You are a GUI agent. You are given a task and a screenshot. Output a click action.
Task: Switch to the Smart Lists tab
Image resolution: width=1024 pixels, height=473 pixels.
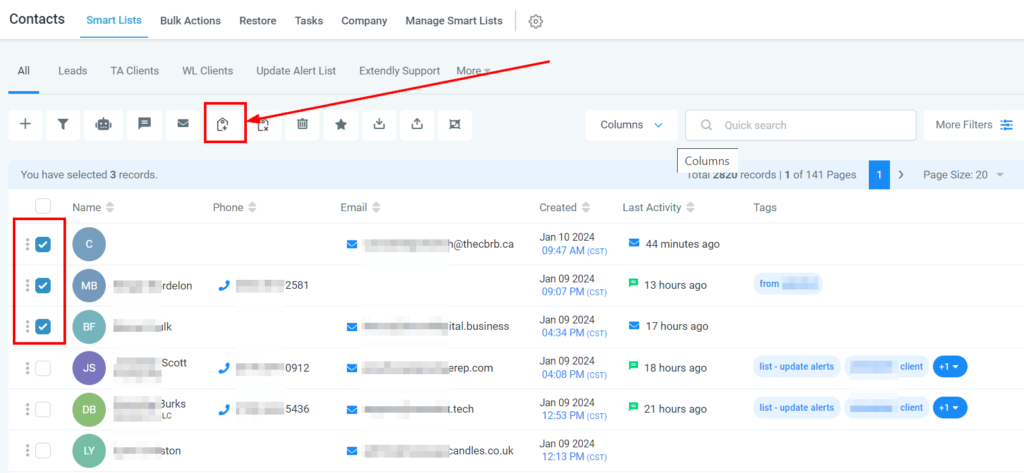tap(114, 21)
